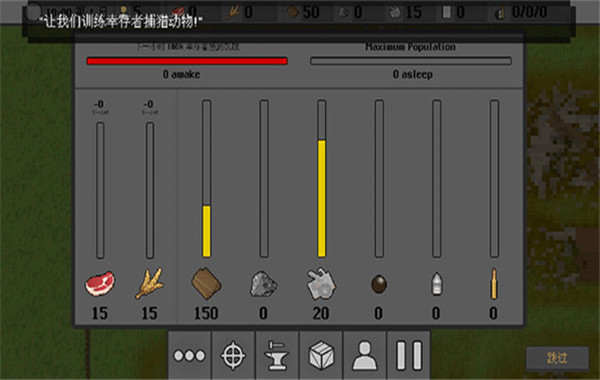
Task: Click the white bottle resource icon
Action: (x=437, y=284)
